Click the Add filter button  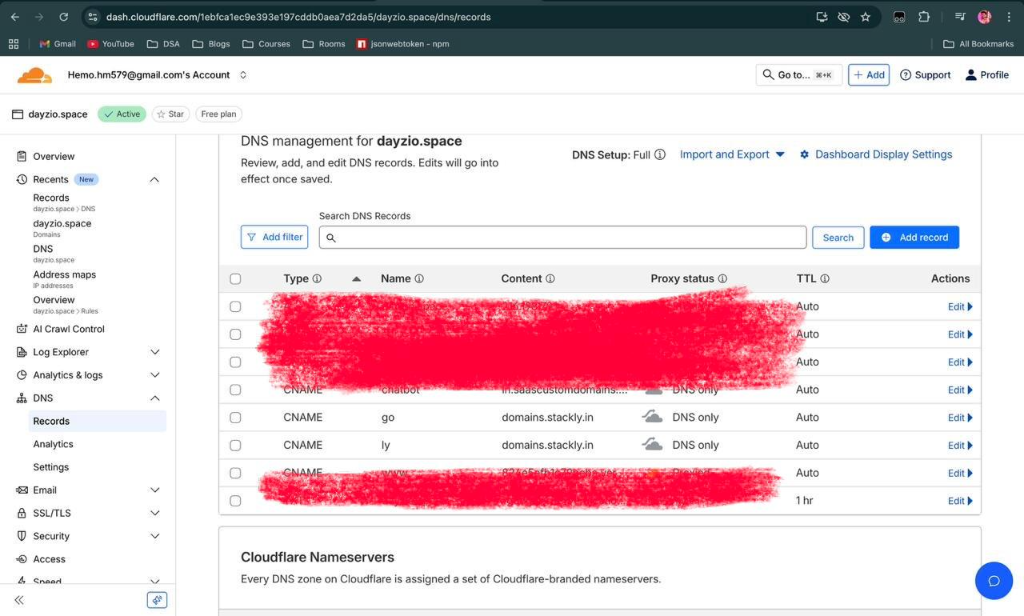pos(274,237)
